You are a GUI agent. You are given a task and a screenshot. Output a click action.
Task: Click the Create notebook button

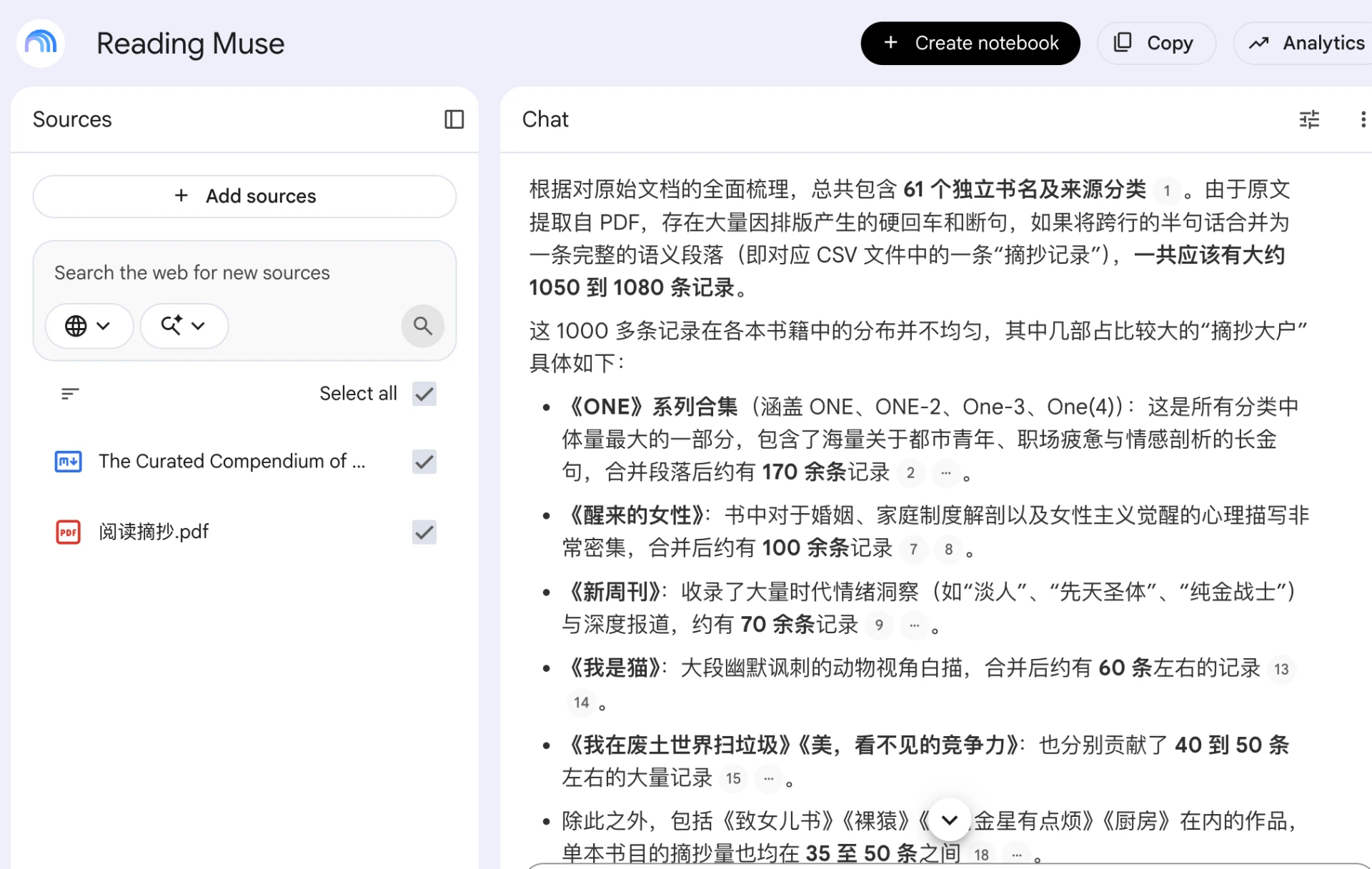pyautogui.click(x=970, y=43)
